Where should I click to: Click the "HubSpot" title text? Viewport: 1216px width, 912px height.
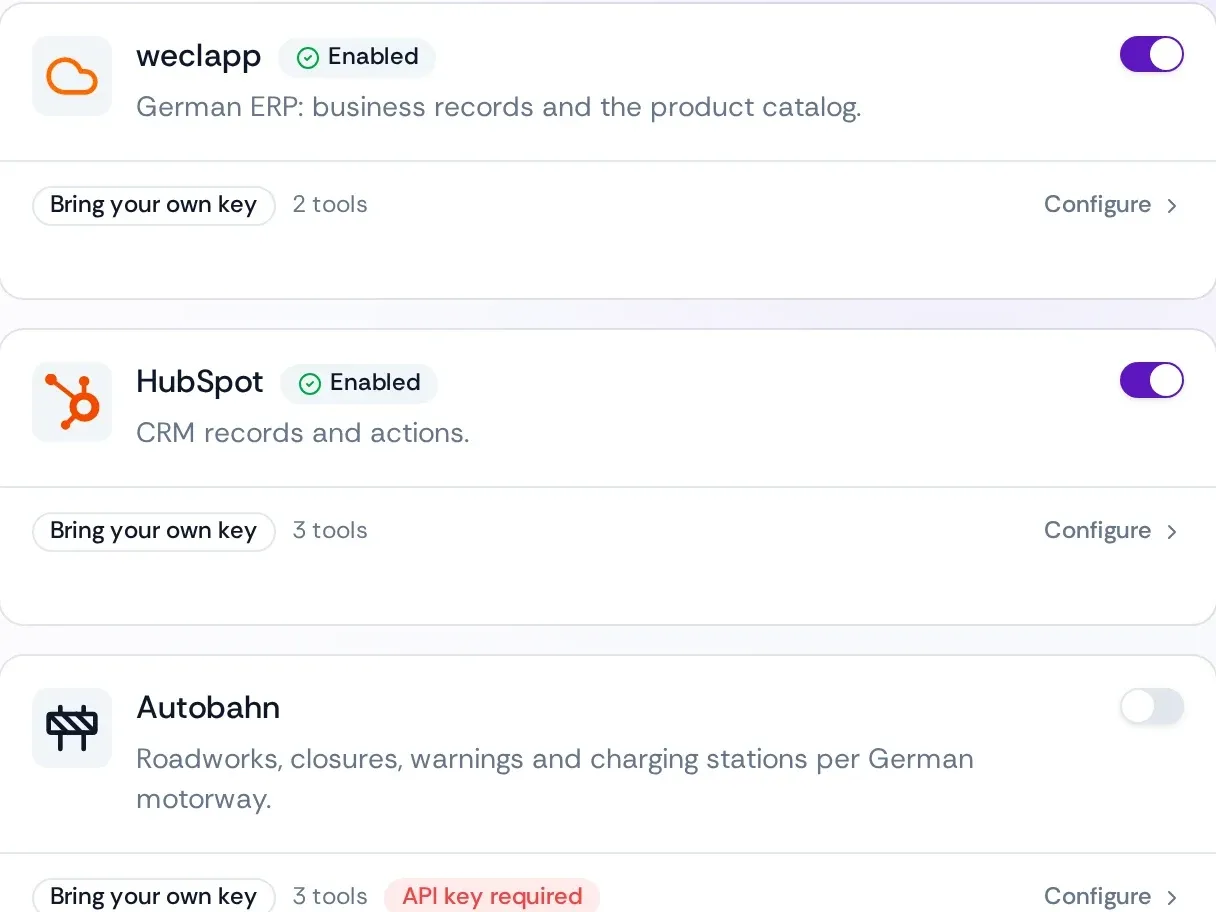200,382
